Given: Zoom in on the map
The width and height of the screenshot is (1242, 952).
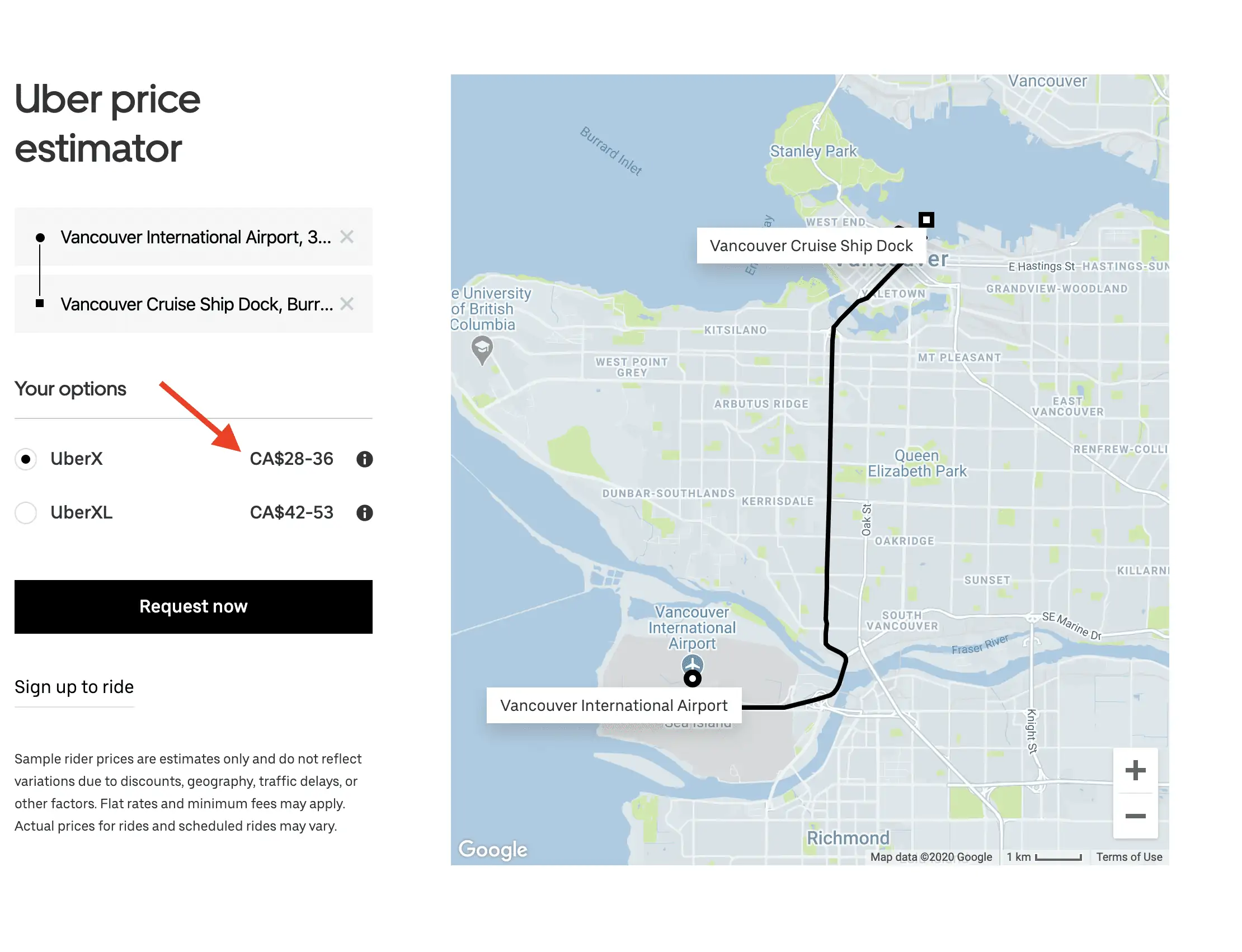Looking at the screenshot, I should coord(1136,771).
